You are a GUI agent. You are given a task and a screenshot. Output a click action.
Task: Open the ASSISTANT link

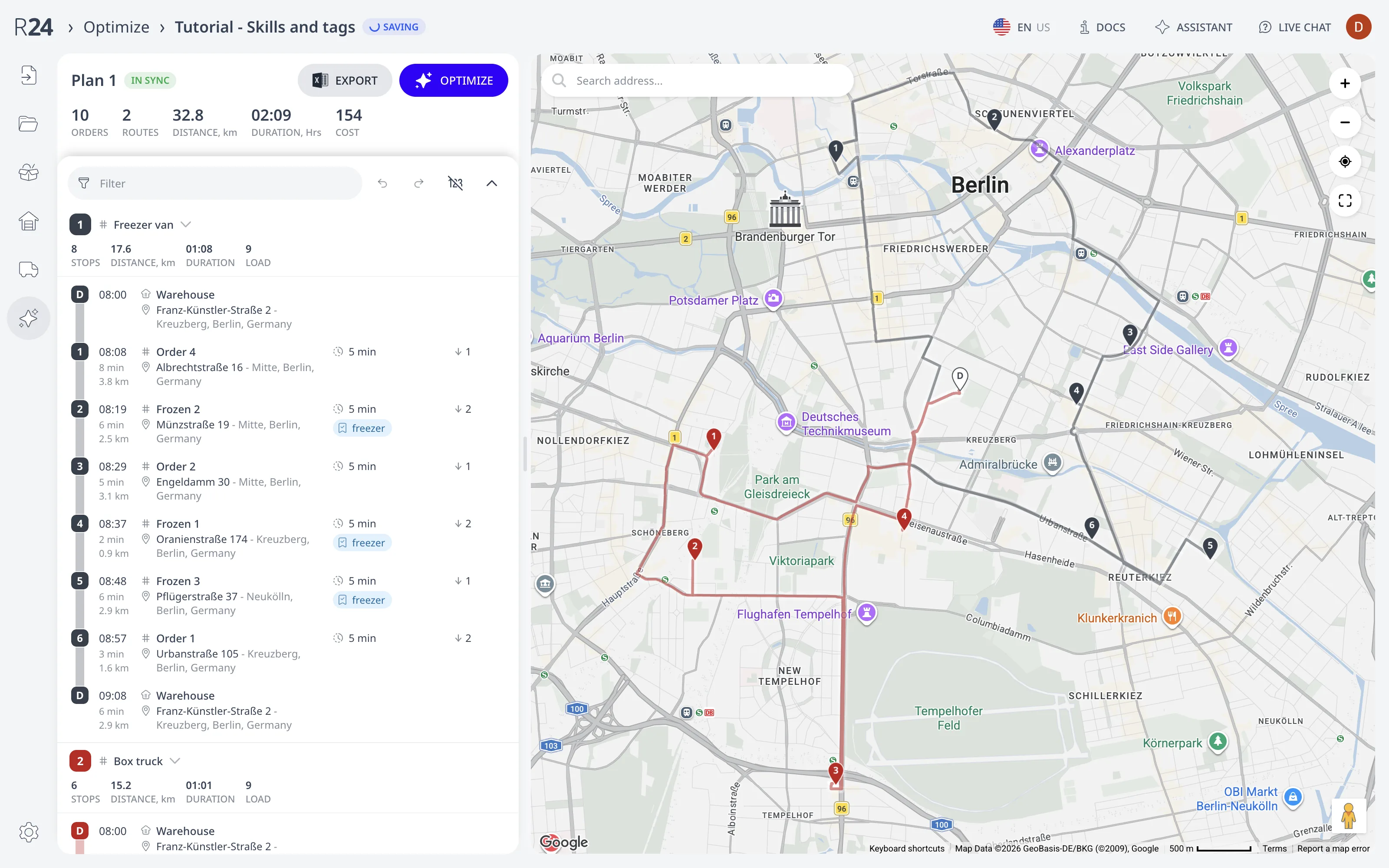tap(1193, 27)
